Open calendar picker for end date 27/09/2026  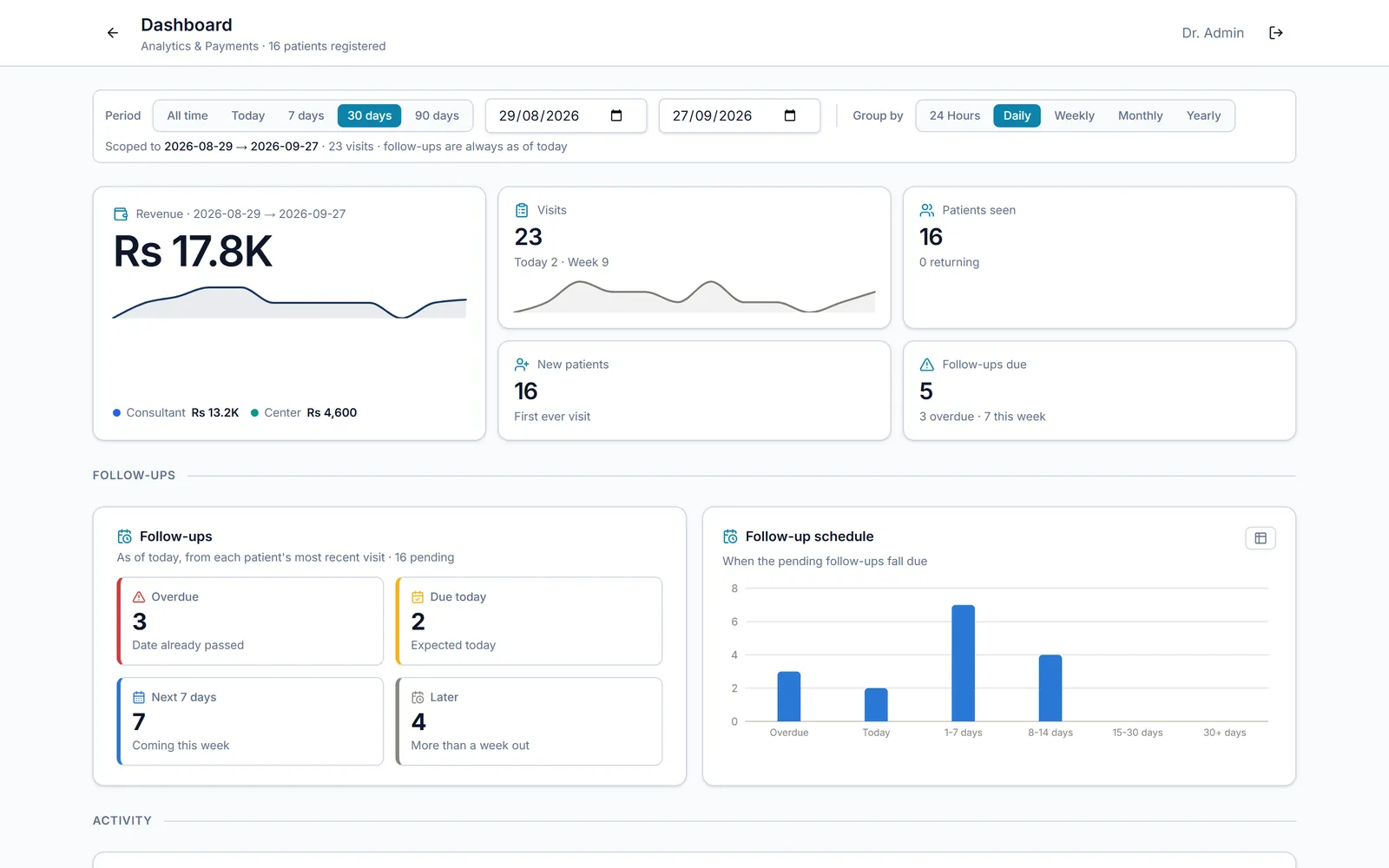click(x=790, y=115)
